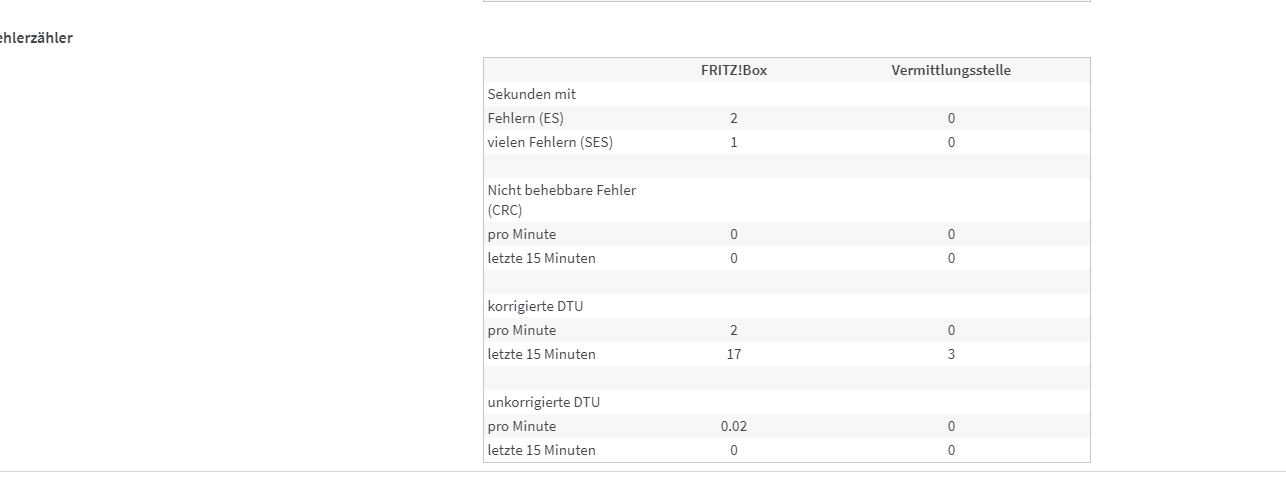Image resolution: width=1286 pixels, height=490 pixels.
Task: Click the korrigierte DTU section label
Action: 536,306
